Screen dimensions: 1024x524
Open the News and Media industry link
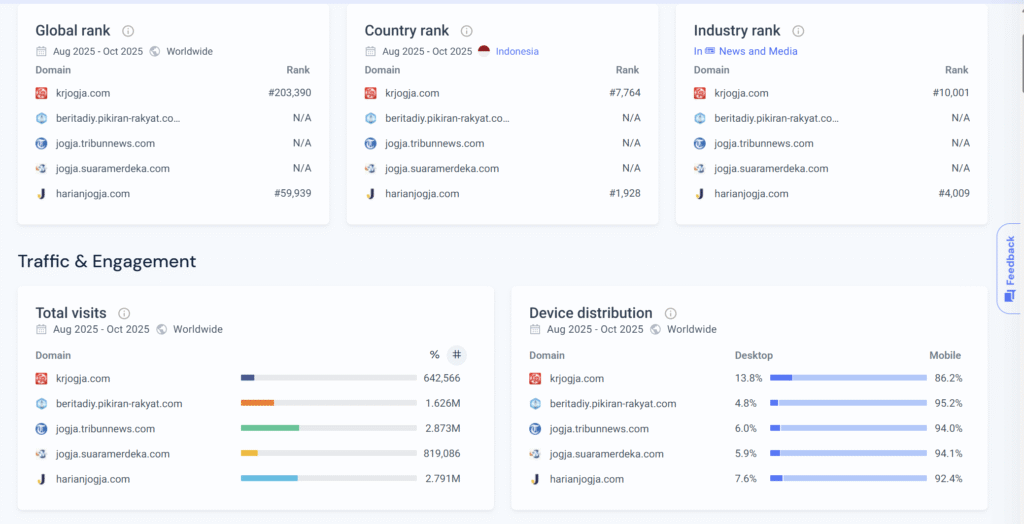758,51
